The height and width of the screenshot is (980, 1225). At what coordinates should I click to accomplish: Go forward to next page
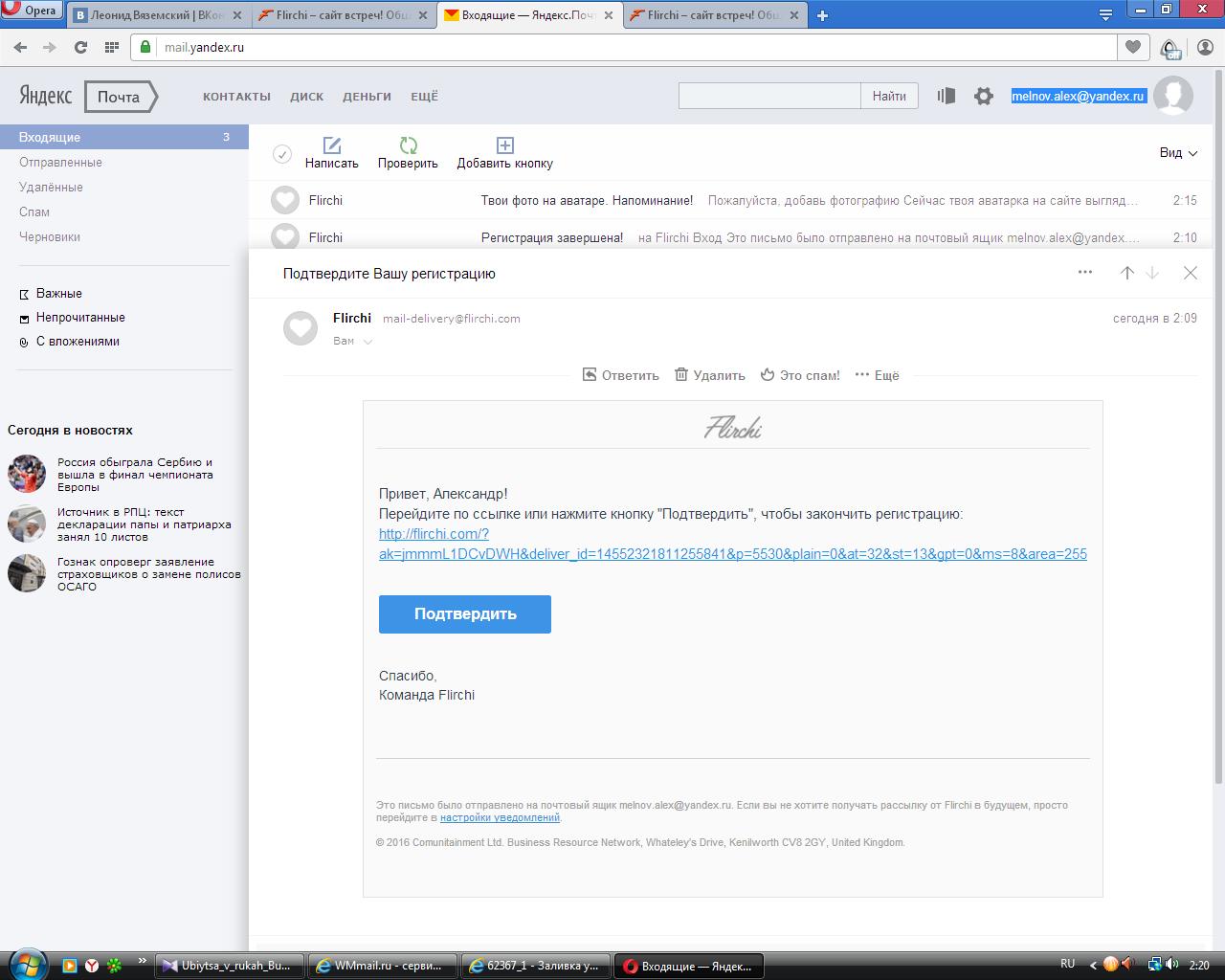coord(50,47)
